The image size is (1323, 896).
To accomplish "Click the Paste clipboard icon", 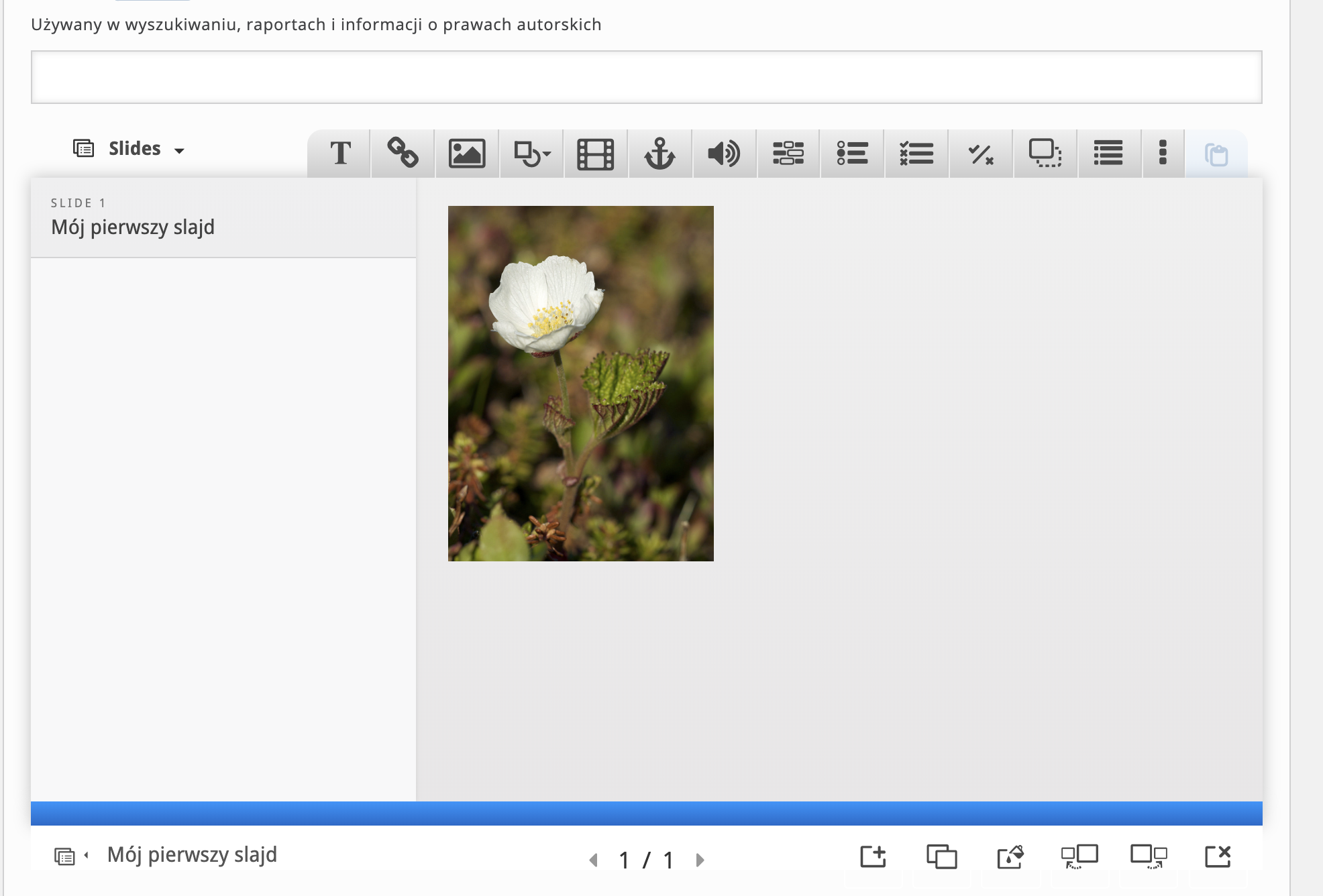I will pos(1216,155).
